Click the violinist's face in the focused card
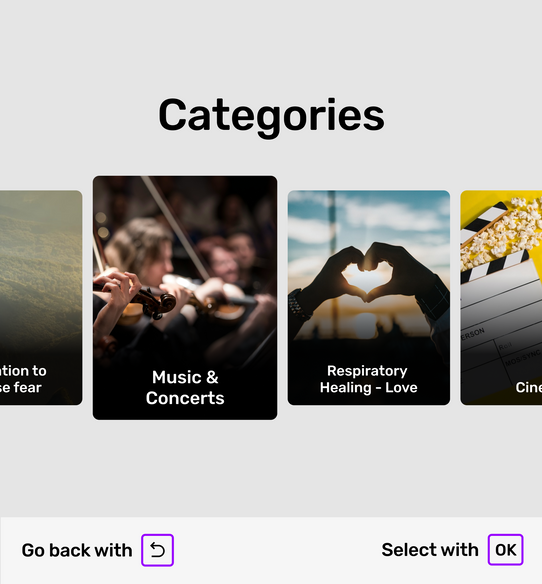Image resolution: width=542 pixels, height=584 pixels. pos(153,258)
